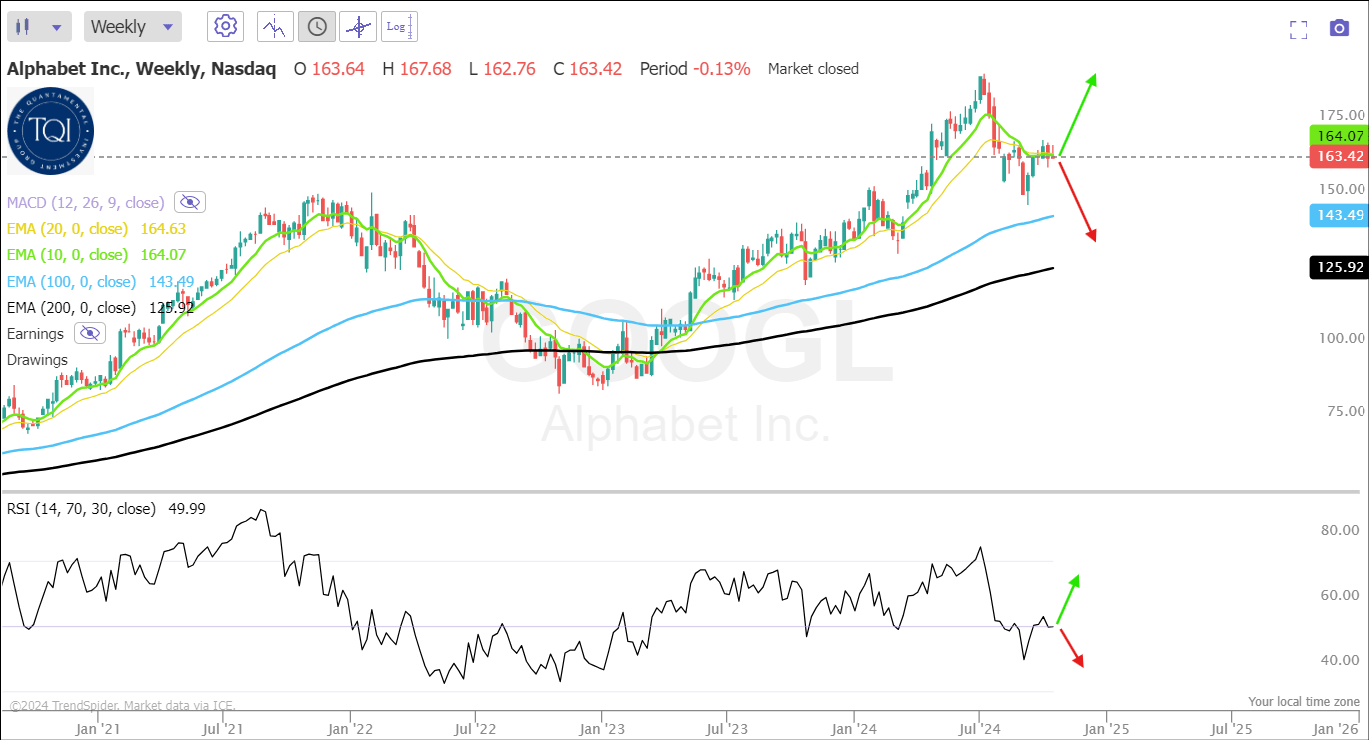This screenshot has width=1369, height=740.
Task: Click Your local time zone text
Action: pos(1303,702)
